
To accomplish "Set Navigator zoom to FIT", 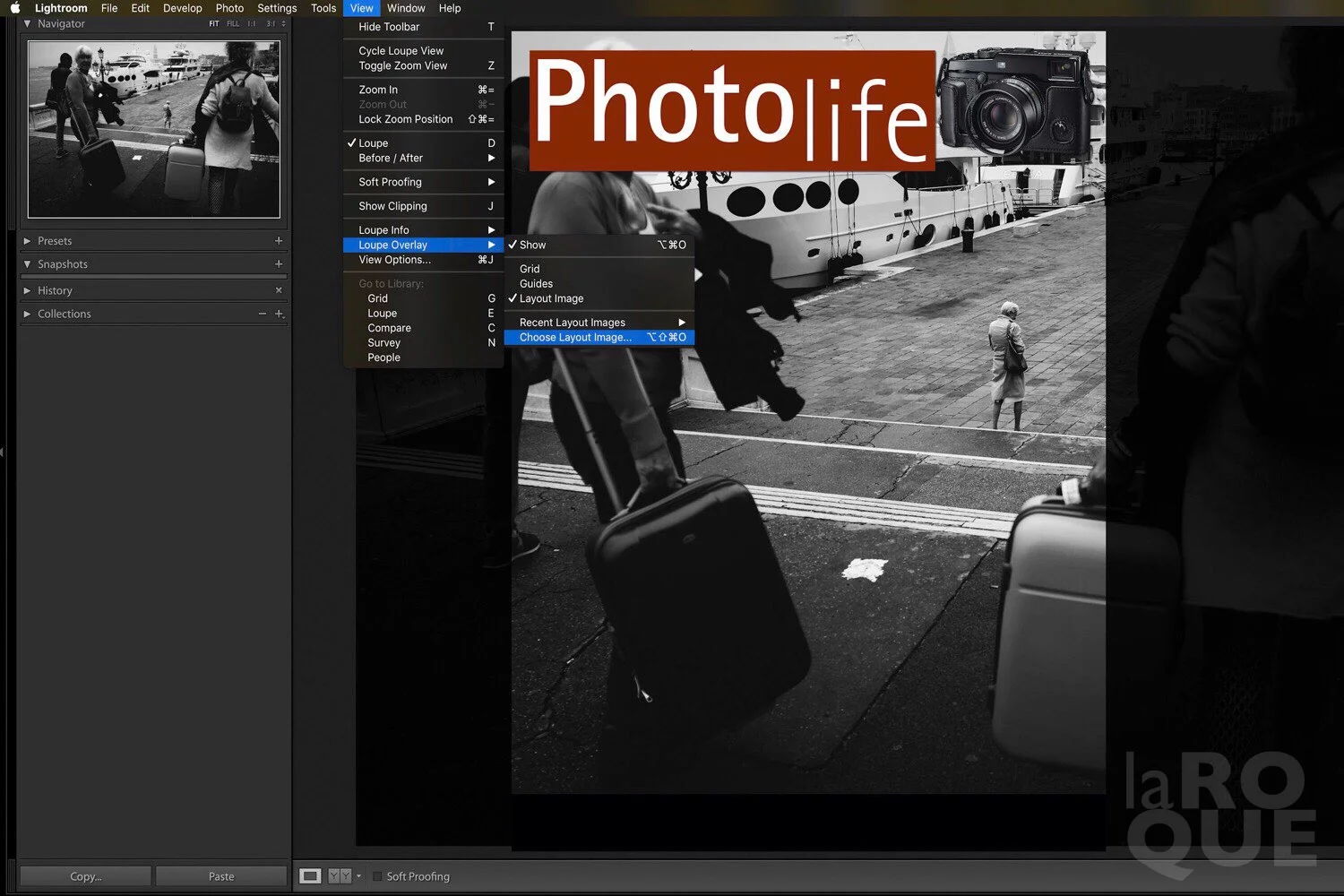I will (214, 24).
